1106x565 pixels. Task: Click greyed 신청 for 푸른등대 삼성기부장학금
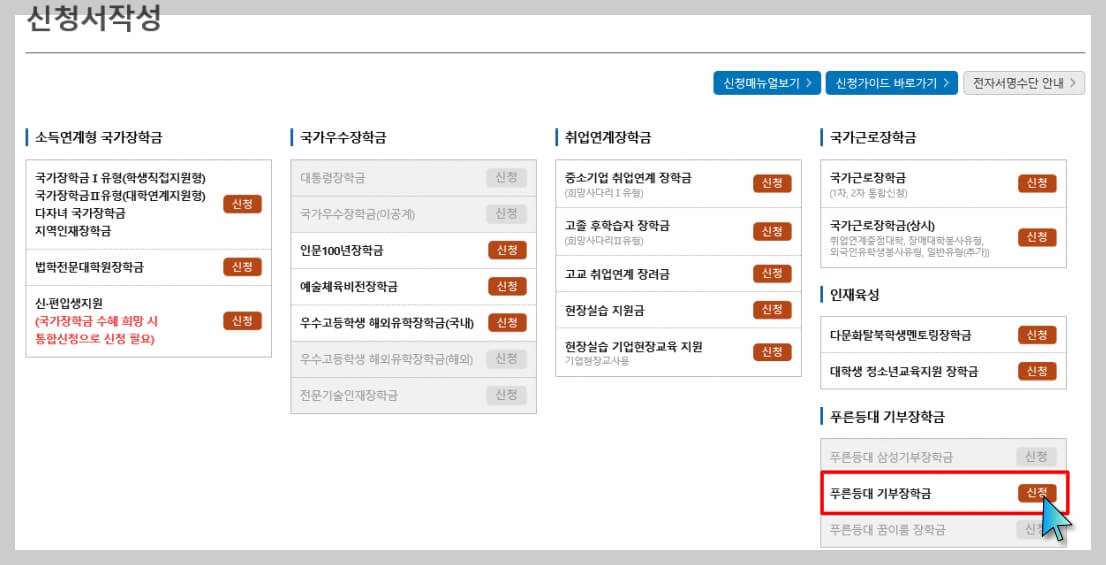(x=1036, y=457)
